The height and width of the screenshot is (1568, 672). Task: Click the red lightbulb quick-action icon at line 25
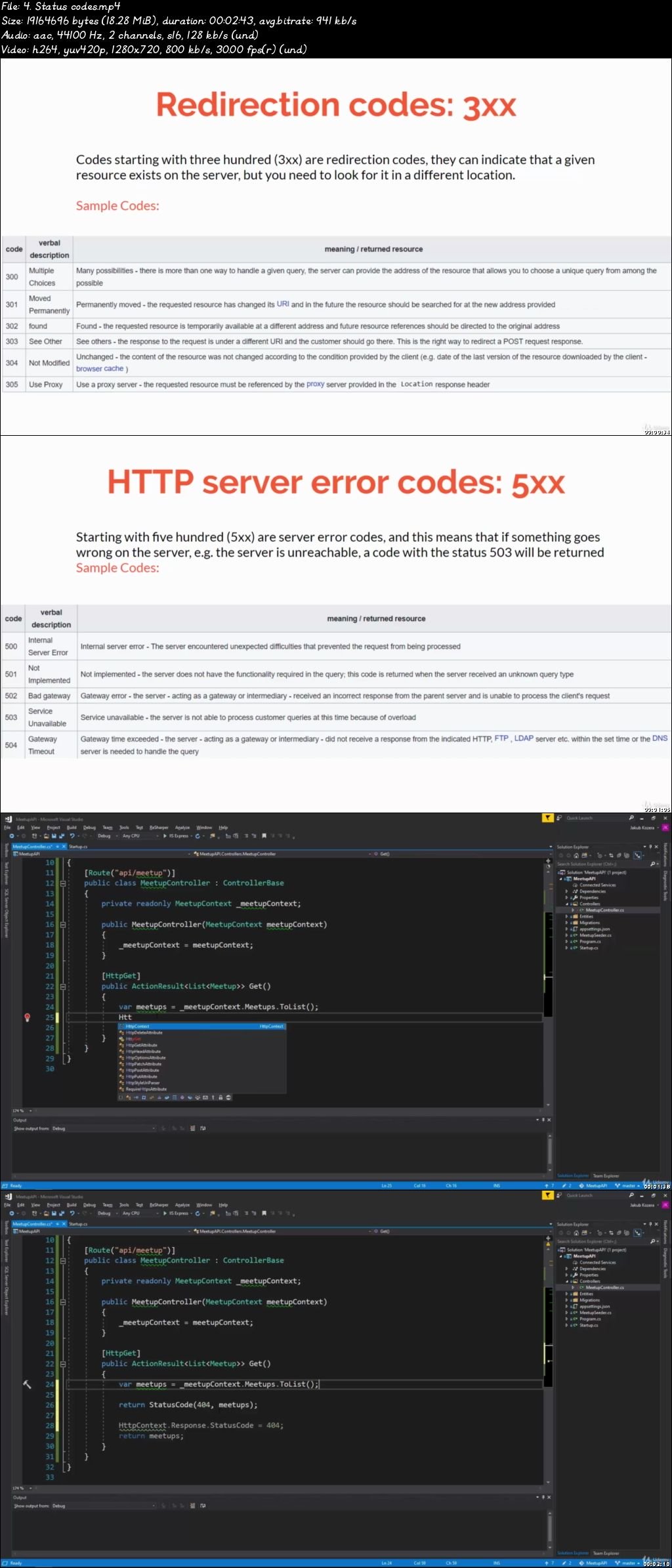[28, 1017]
